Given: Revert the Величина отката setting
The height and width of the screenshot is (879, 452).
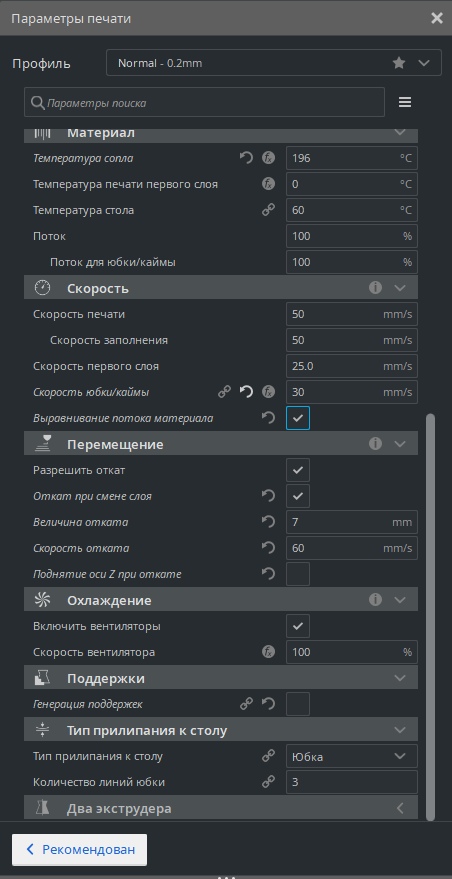Looking at the screenshot, I should click(269, 522).
